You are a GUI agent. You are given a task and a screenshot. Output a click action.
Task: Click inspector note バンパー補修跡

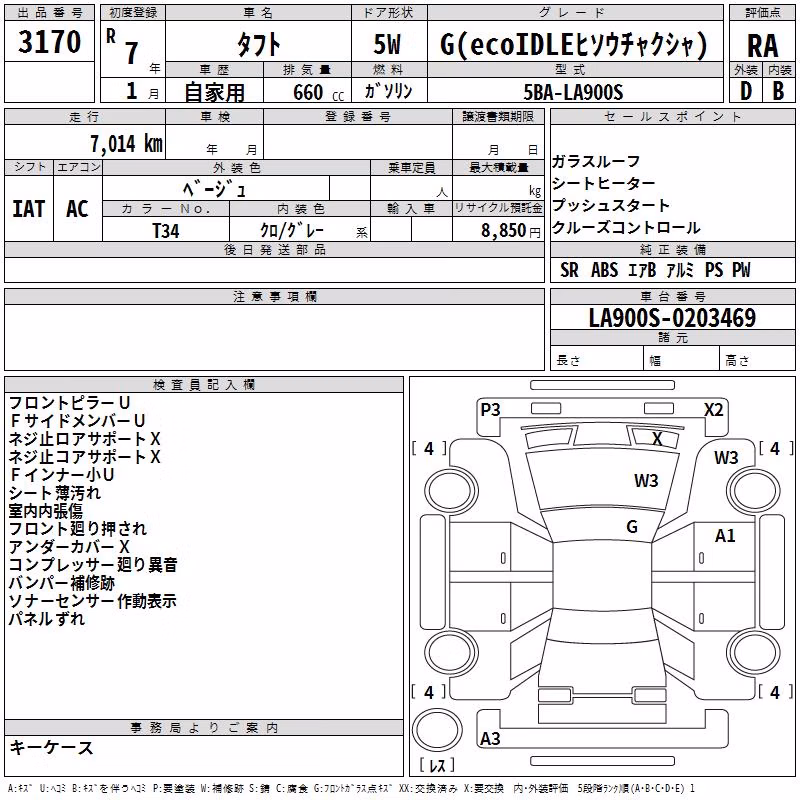click(x=62, y=583)
